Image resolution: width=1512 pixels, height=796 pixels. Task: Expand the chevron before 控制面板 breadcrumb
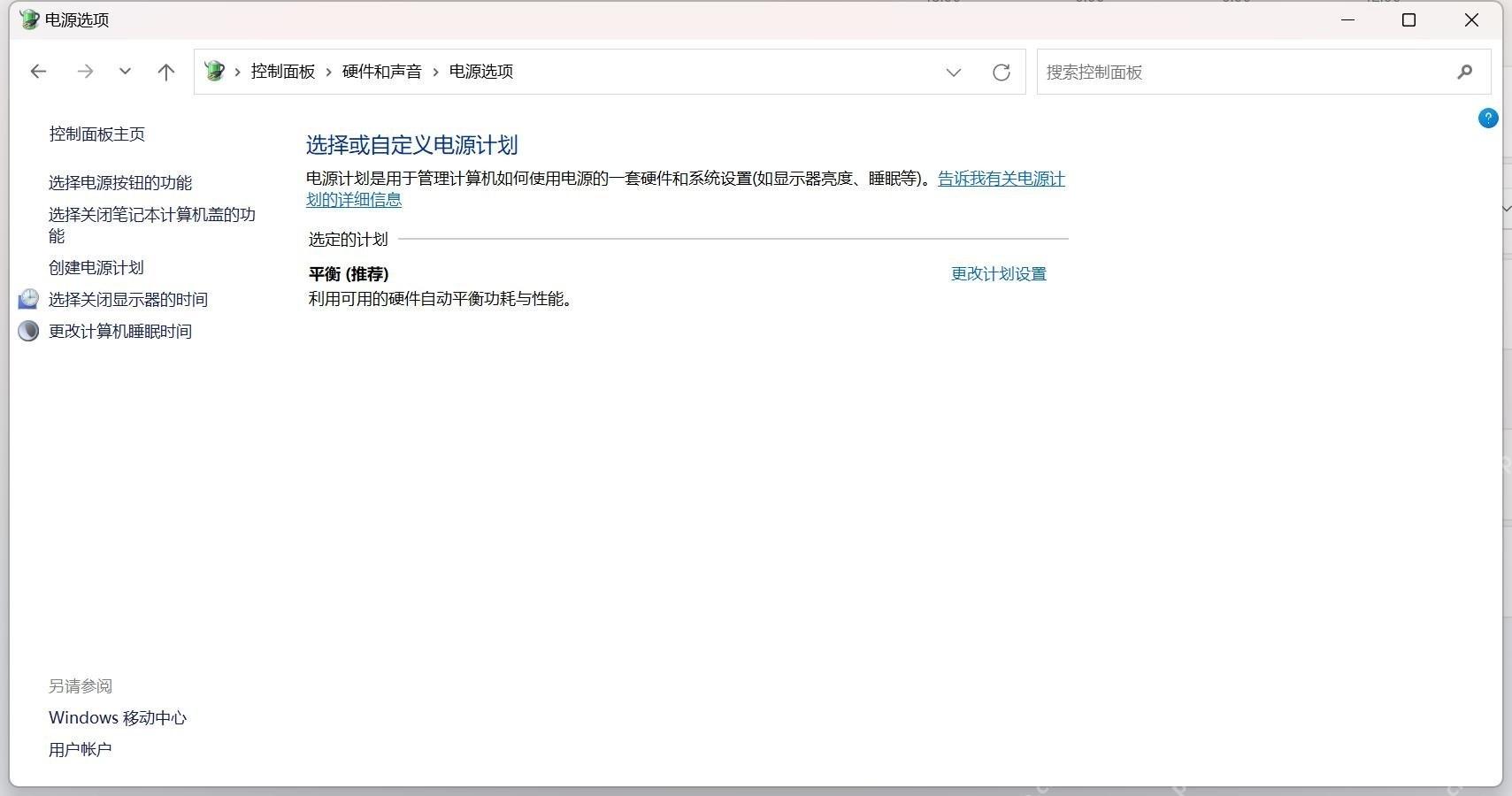[237, 73]
